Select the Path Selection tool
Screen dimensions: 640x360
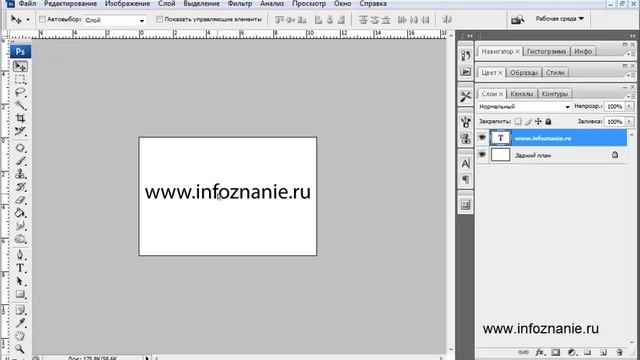(20, 281)
